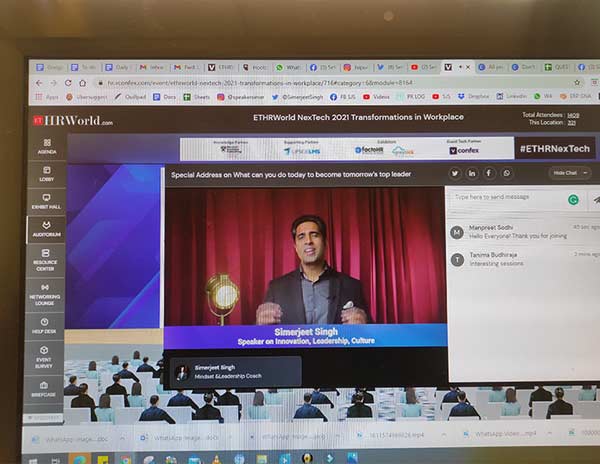This screenshot has width=600, height=464.
Task: Click the browser Home button
Action: pyautogui.click(x=83, y=83)
